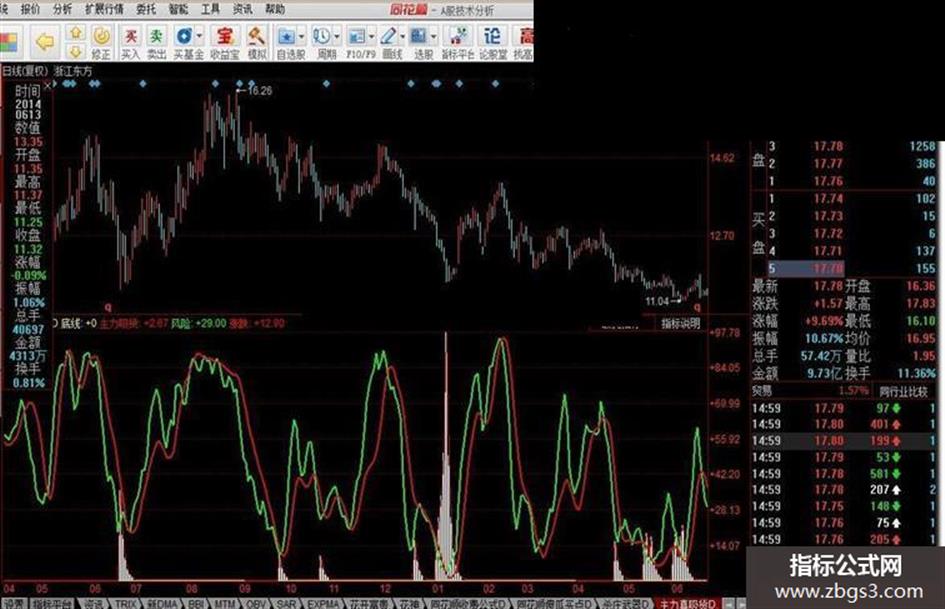Click the small down arrow toolbar icon
This screenshot has width=945, height=609.
tap(75, 51)
